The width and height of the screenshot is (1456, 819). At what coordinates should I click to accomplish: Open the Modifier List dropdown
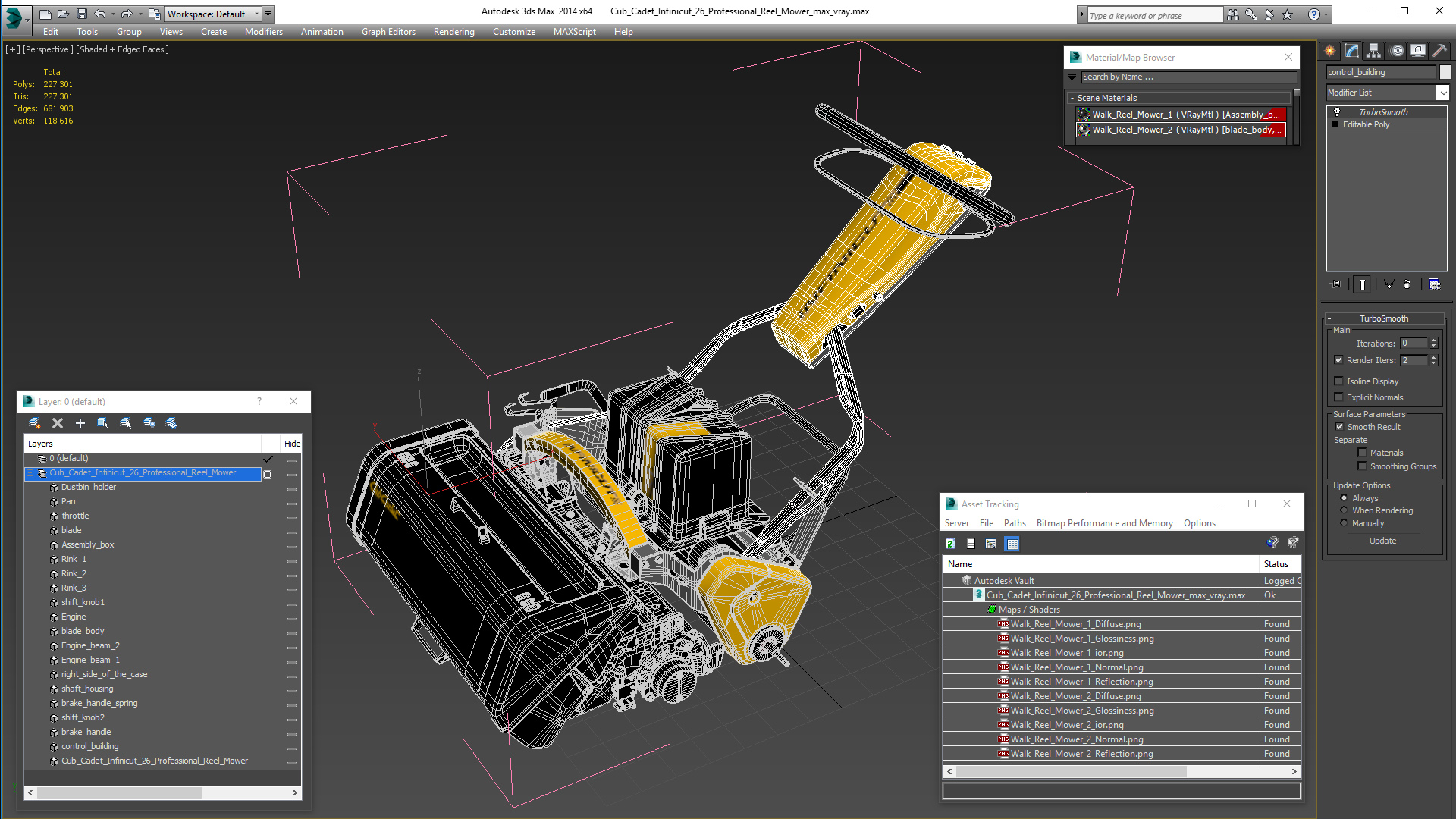1442,93
